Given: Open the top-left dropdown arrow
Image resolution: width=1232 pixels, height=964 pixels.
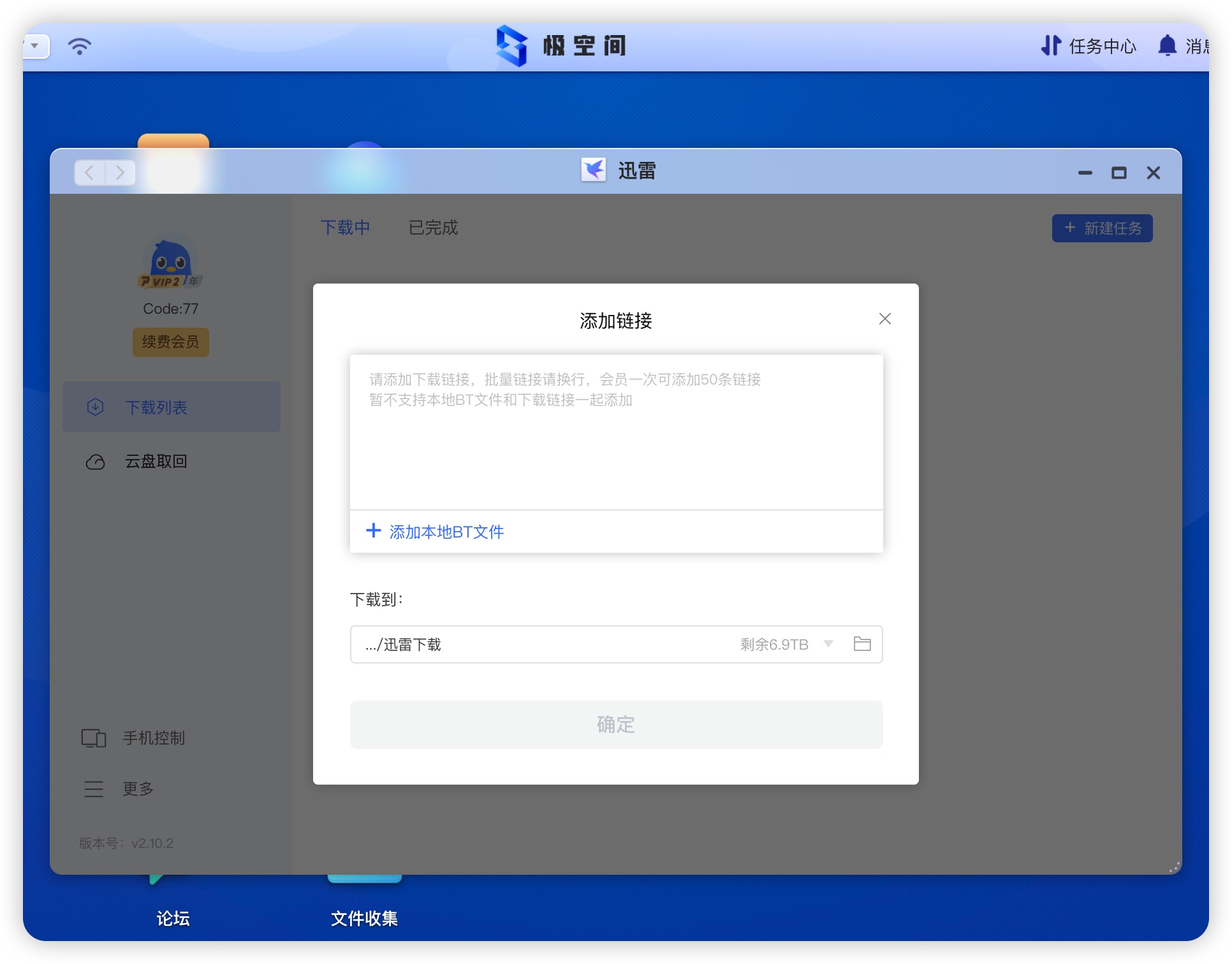Looking at the screenshot, I should pos(35,46).
